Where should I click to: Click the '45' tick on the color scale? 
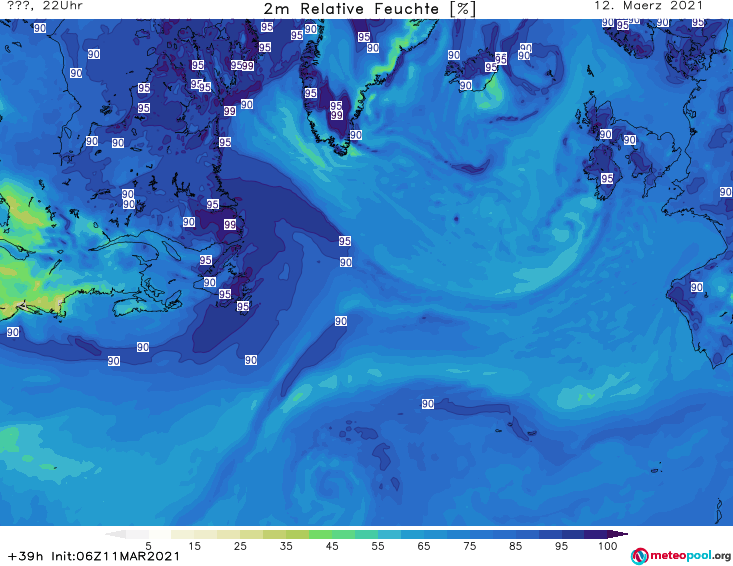[332, 546]
